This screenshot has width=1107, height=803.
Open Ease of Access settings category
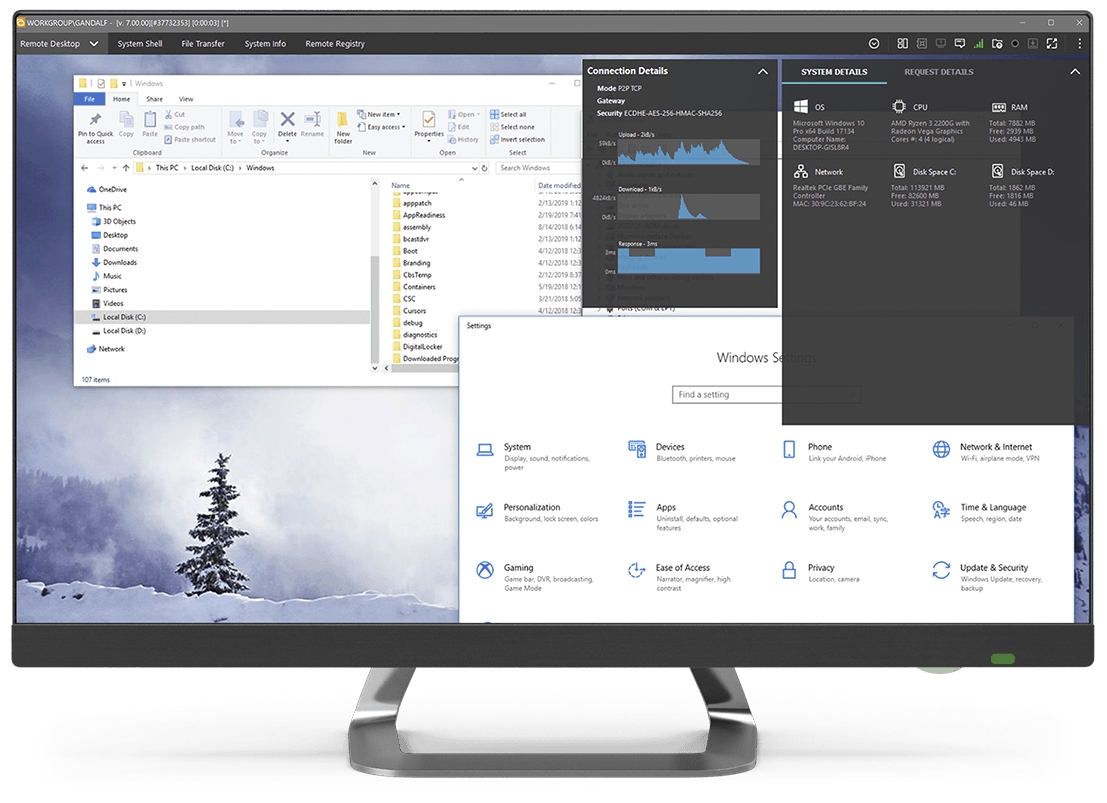click(x=679, y=576)
